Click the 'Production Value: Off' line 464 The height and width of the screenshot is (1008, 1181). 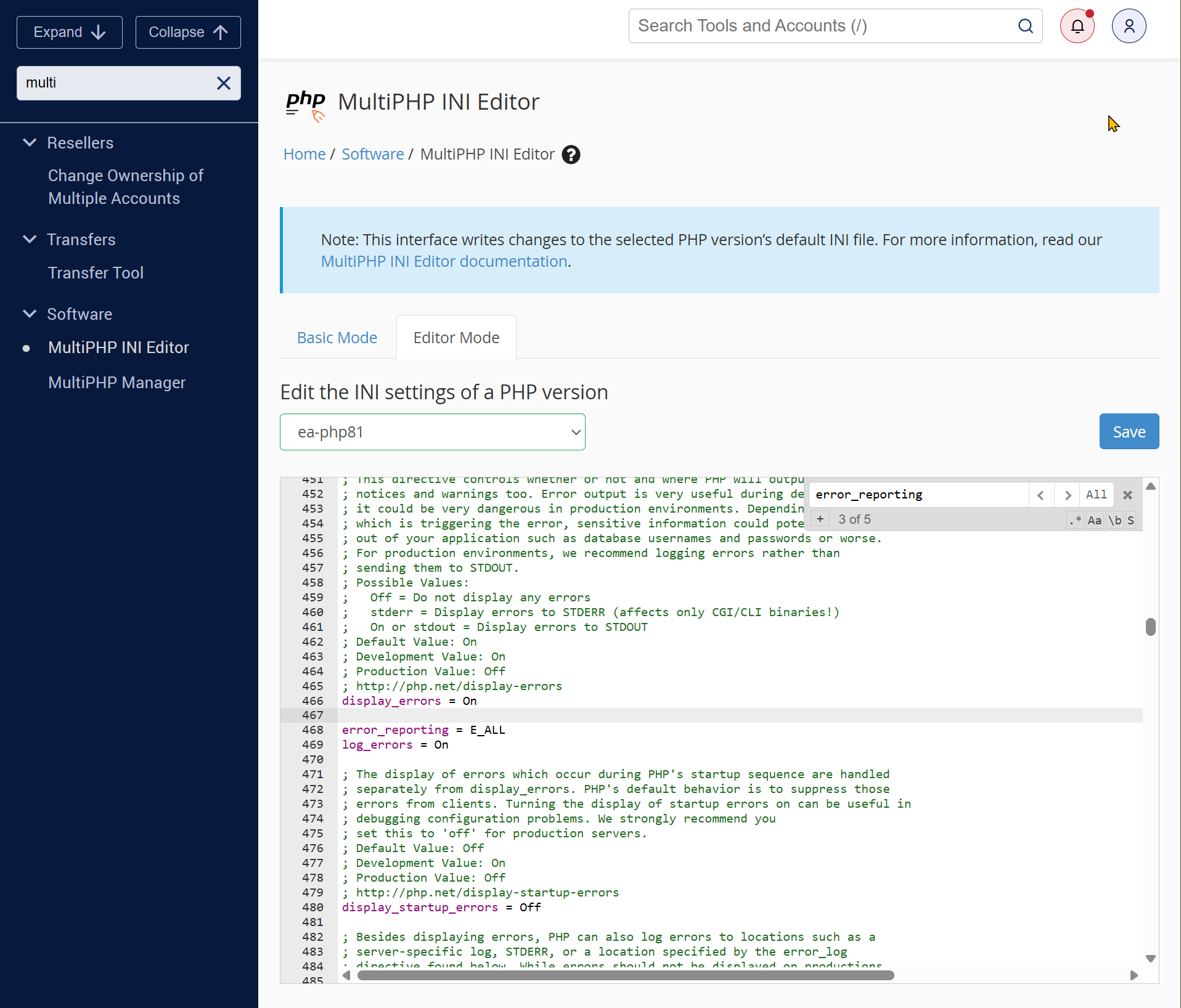(x=424, y=672)
